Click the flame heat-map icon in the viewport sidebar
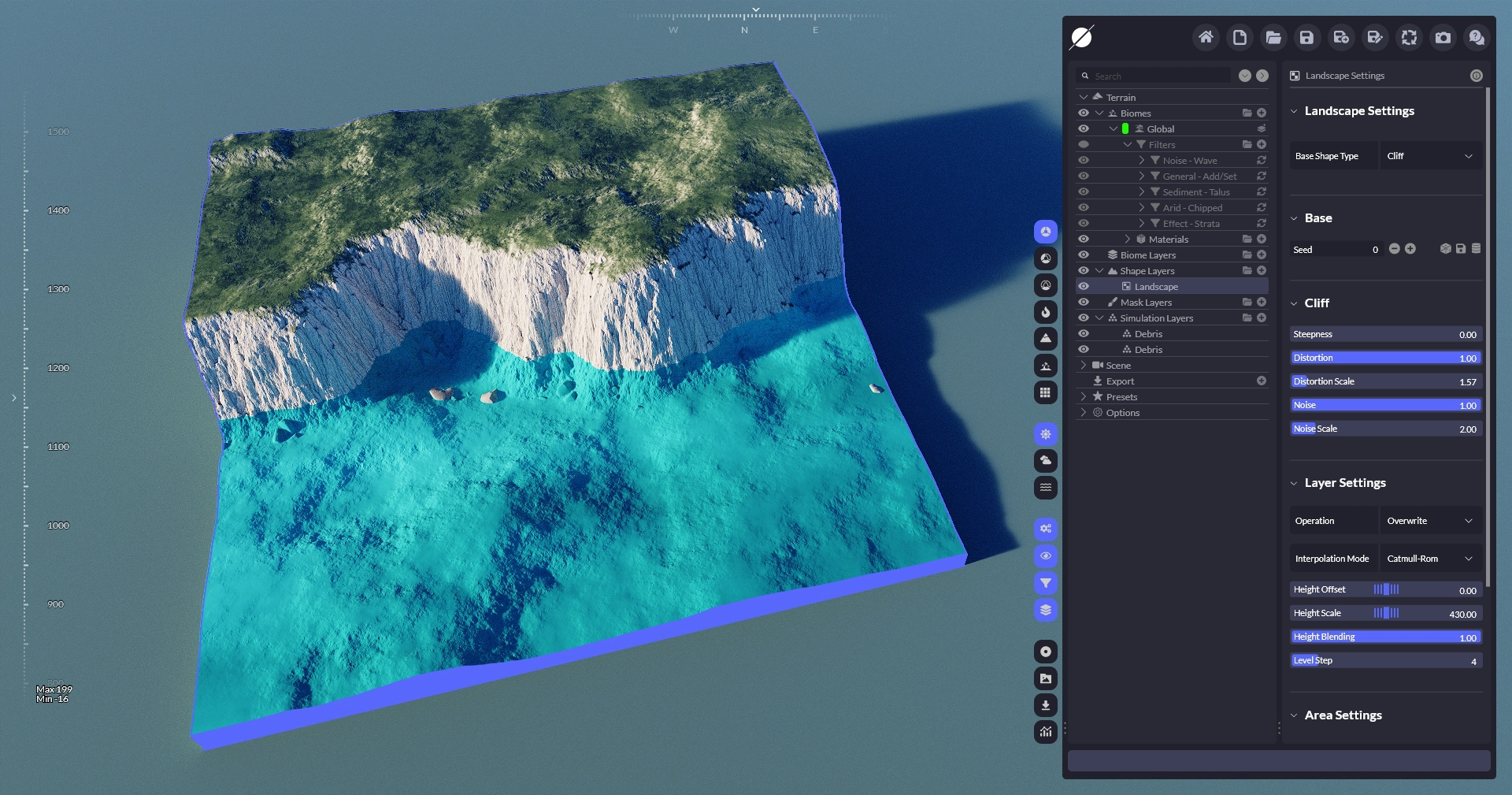The image size is (1512, 795). click(x=1045, y=312)
